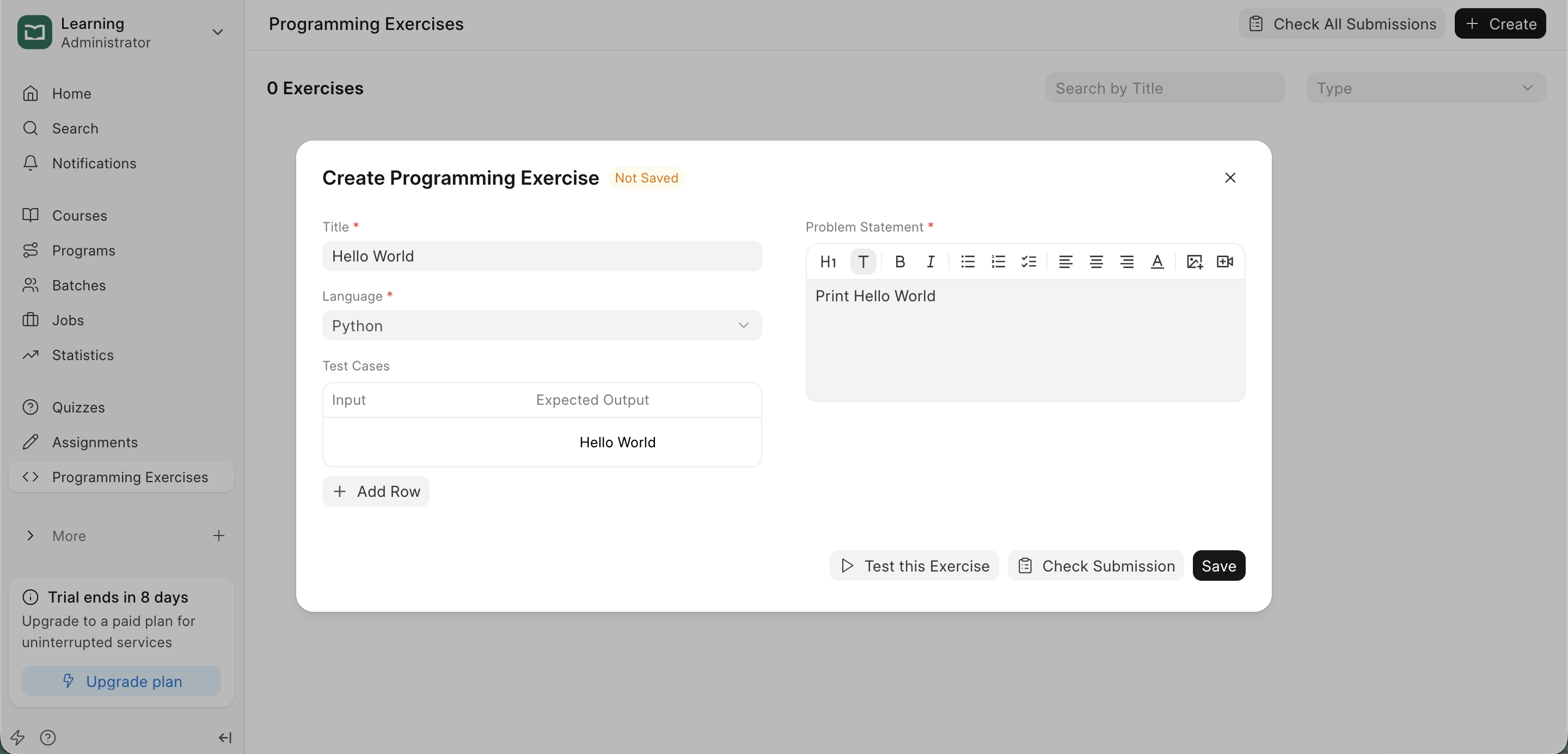
Task: Click the insert video icon
Action: [1224, 262]
